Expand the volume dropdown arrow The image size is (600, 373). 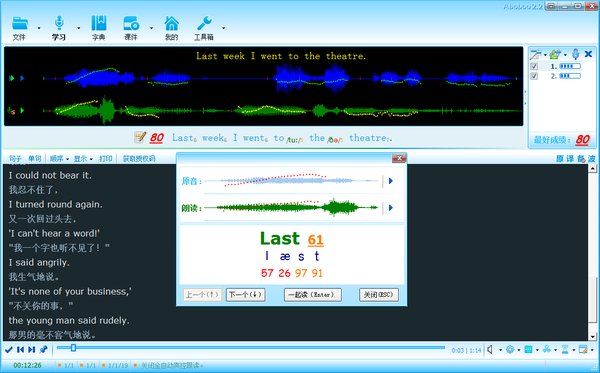500,350
